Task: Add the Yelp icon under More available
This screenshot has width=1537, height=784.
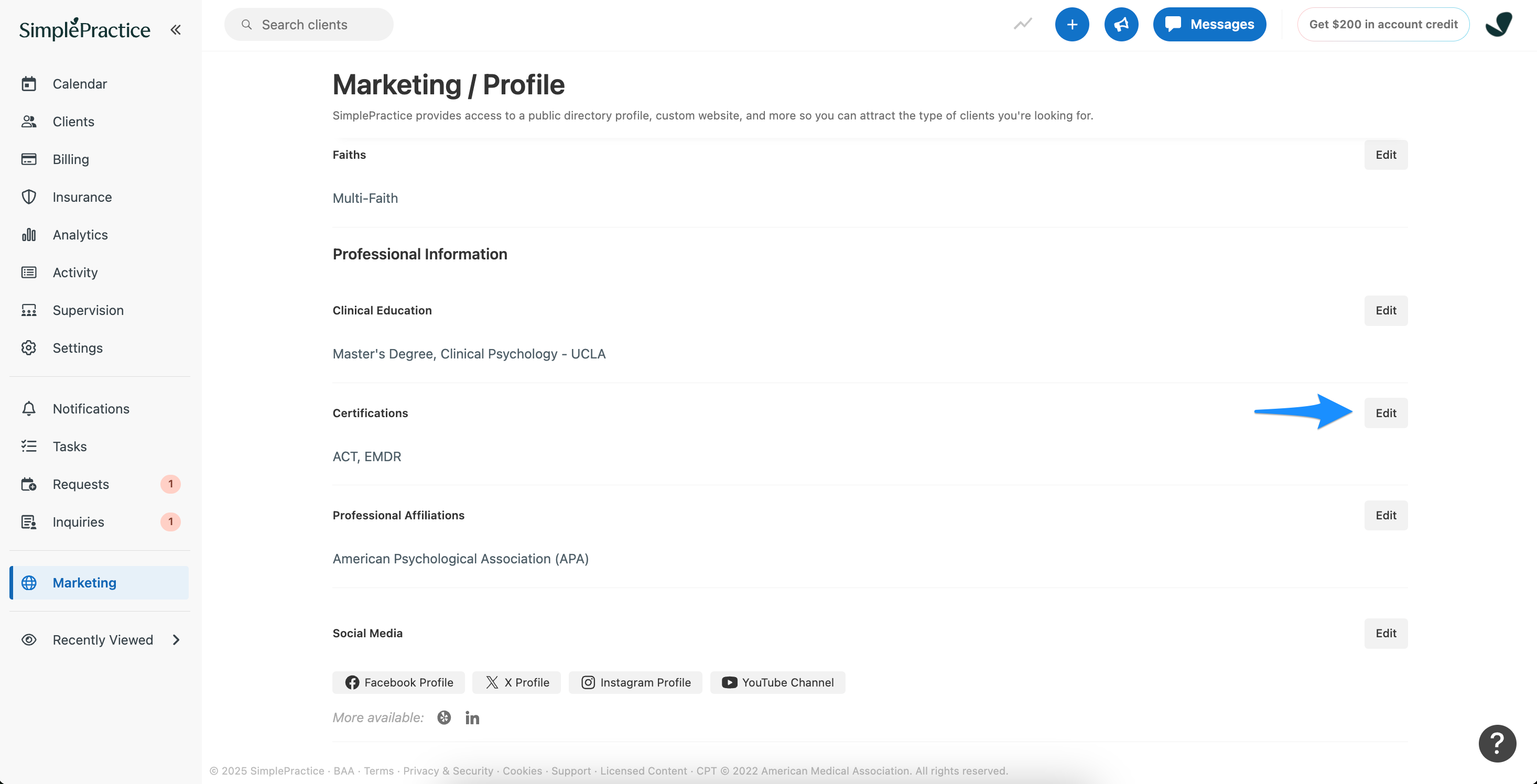Action: [444, 718]
